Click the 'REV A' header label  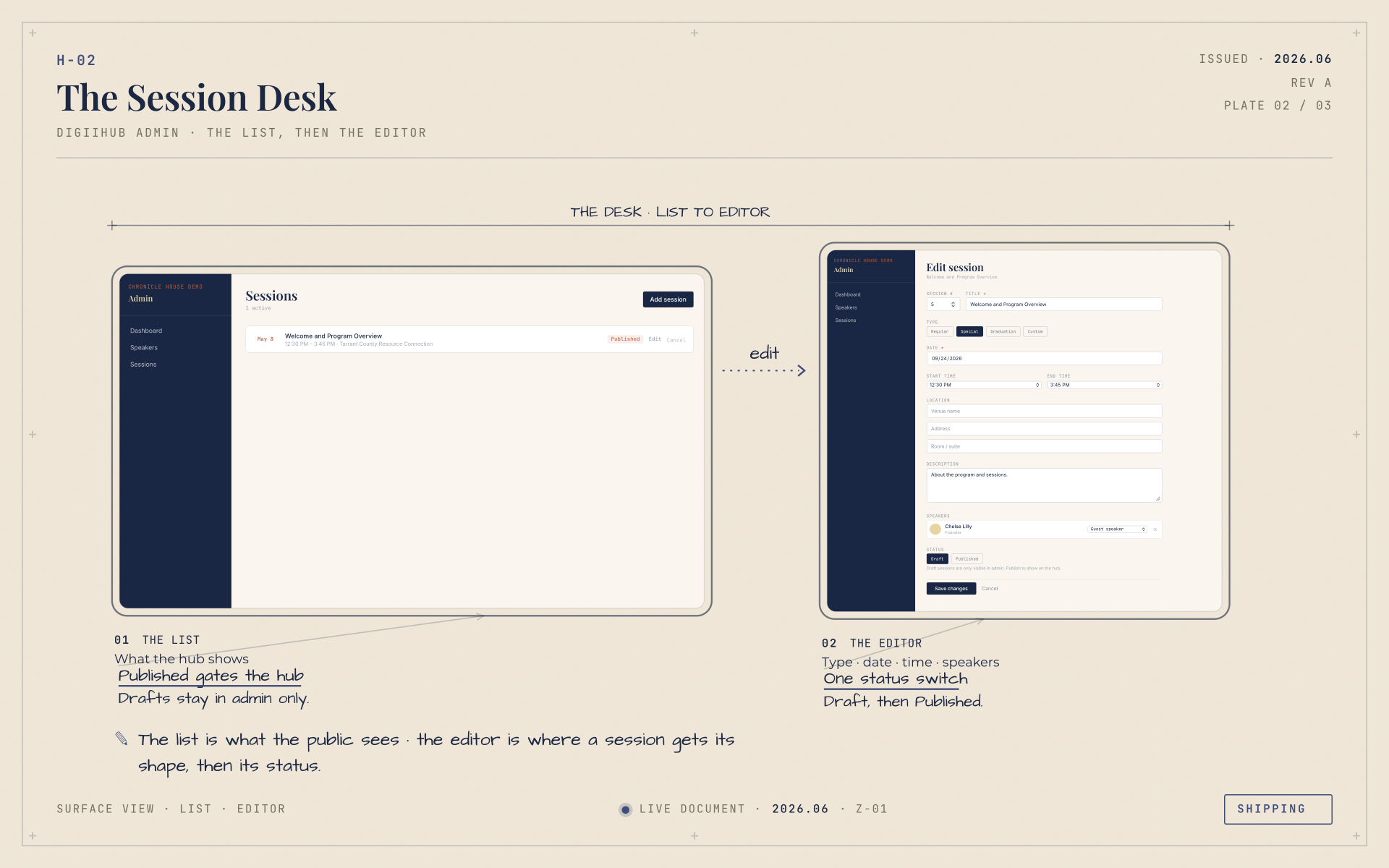pyautogui.click(x=1311, y=83)
